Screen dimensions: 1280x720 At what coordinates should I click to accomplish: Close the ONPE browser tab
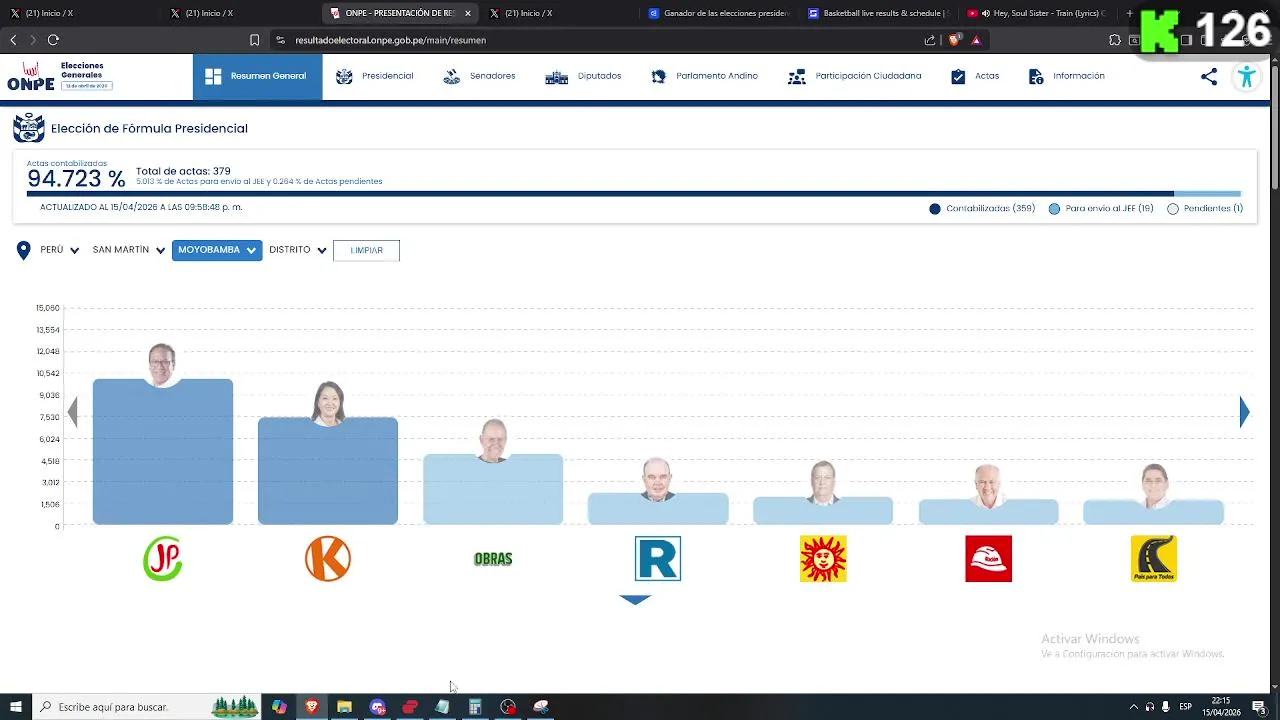[467, 13]
